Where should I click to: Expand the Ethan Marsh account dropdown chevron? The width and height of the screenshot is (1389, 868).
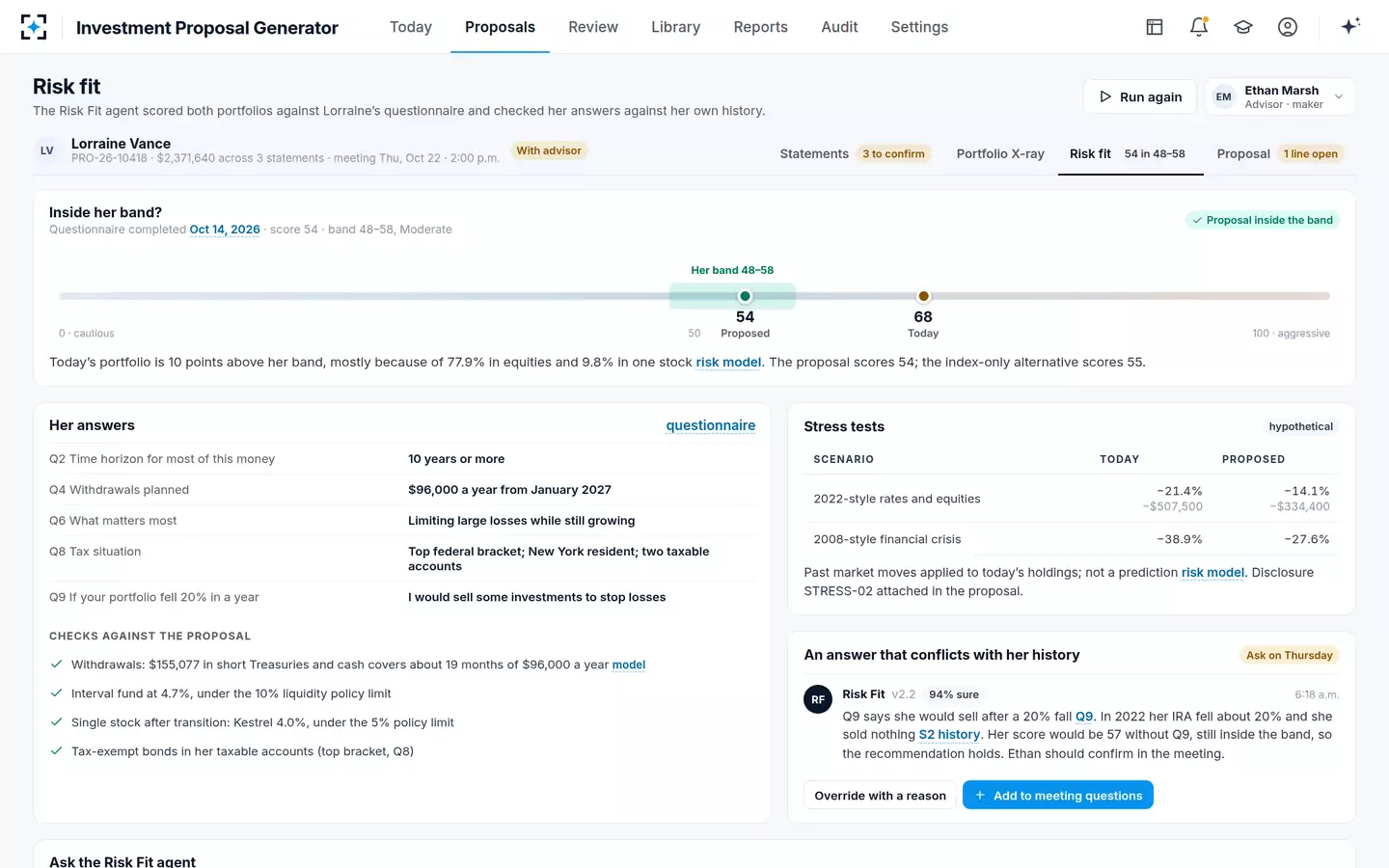[1339, 96]
